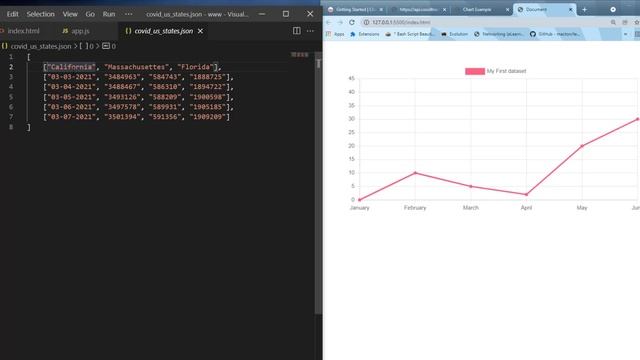This screenshot has height=360, width=640.
Task: Go forward in the browser
Action: click(340, 22)
